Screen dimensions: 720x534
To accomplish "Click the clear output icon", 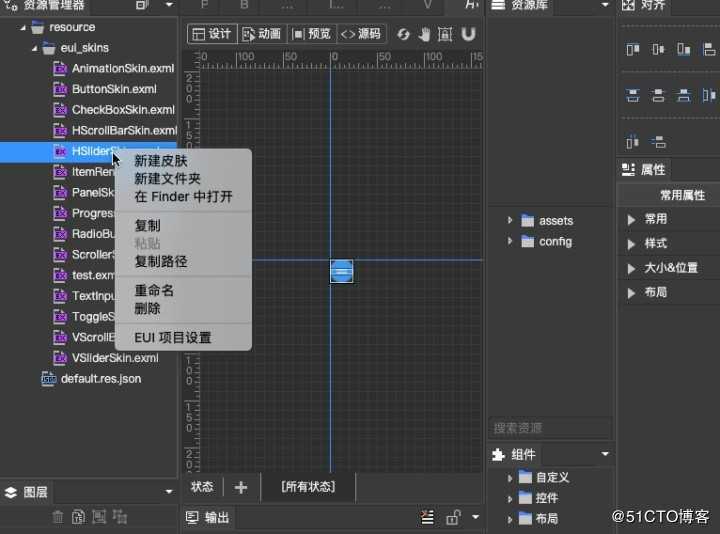I will point(428,517).
